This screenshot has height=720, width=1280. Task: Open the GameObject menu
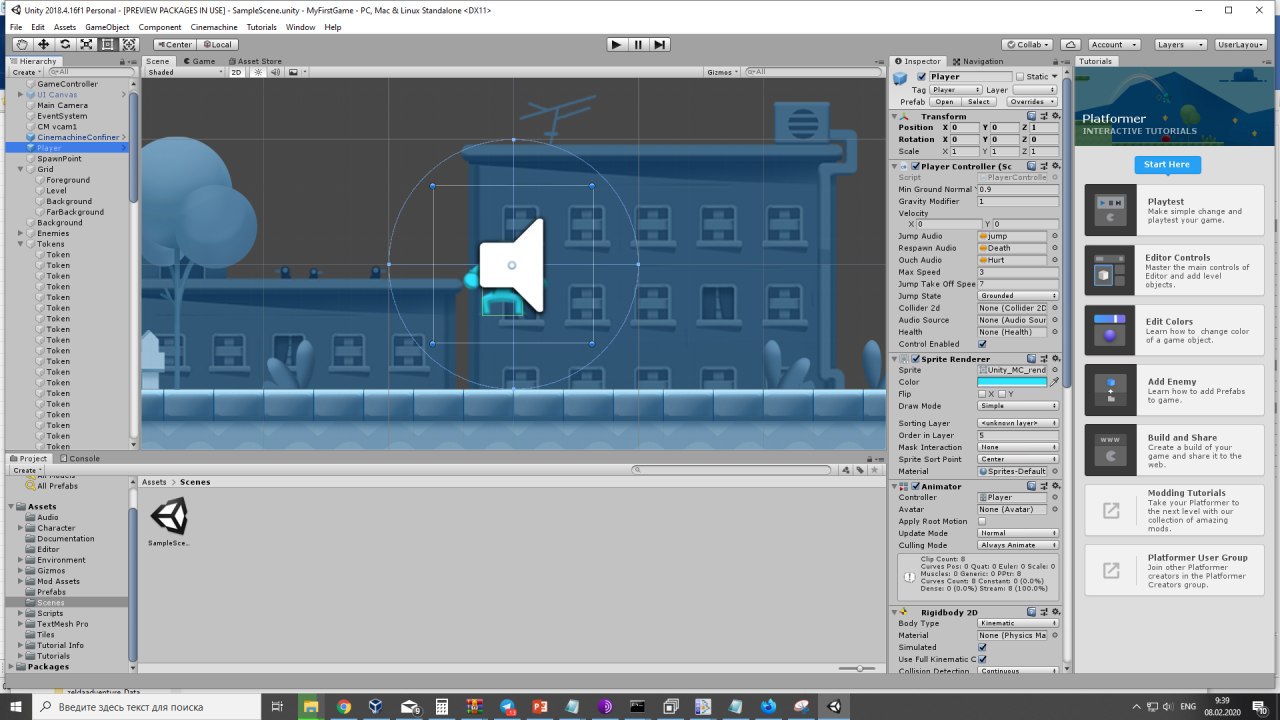[106, 27]
